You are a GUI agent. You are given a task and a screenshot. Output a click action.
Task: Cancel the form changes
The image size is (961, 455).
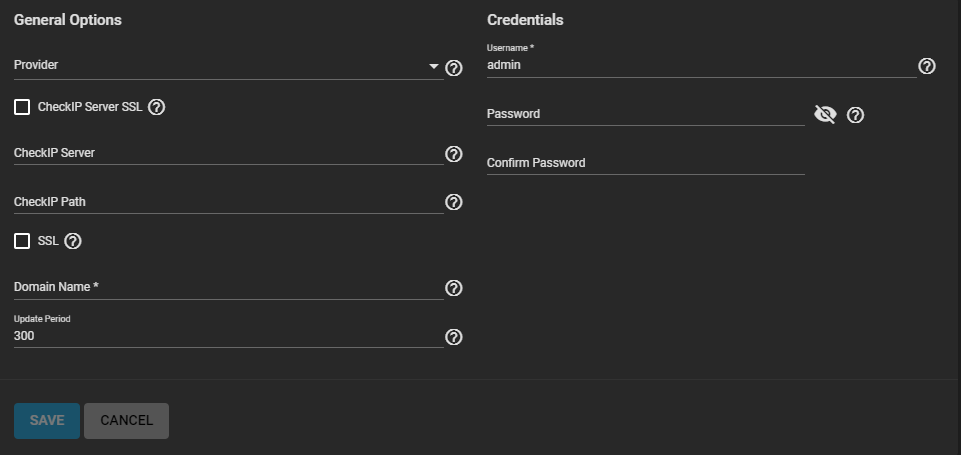(126, 421)
